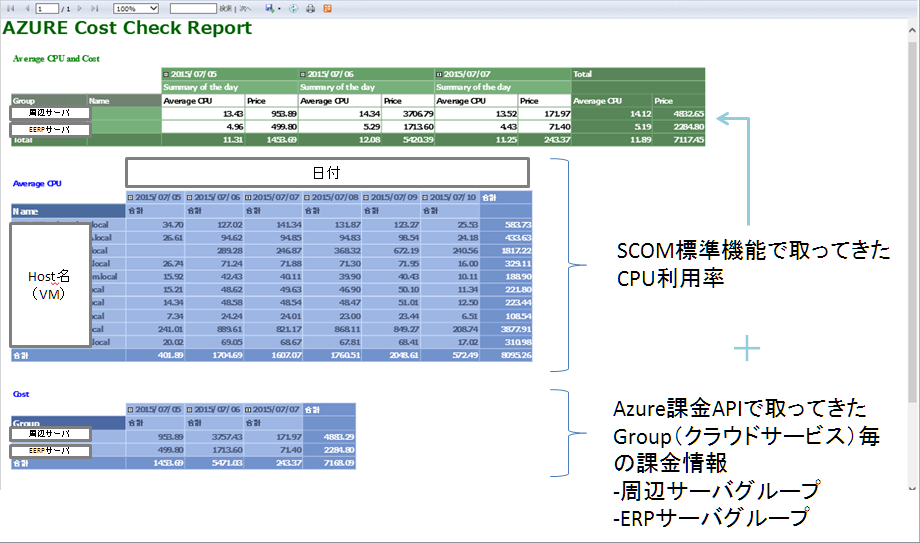
Task: Click the export save disk icon
Action: pyautogui.click(x=269, y=8)
